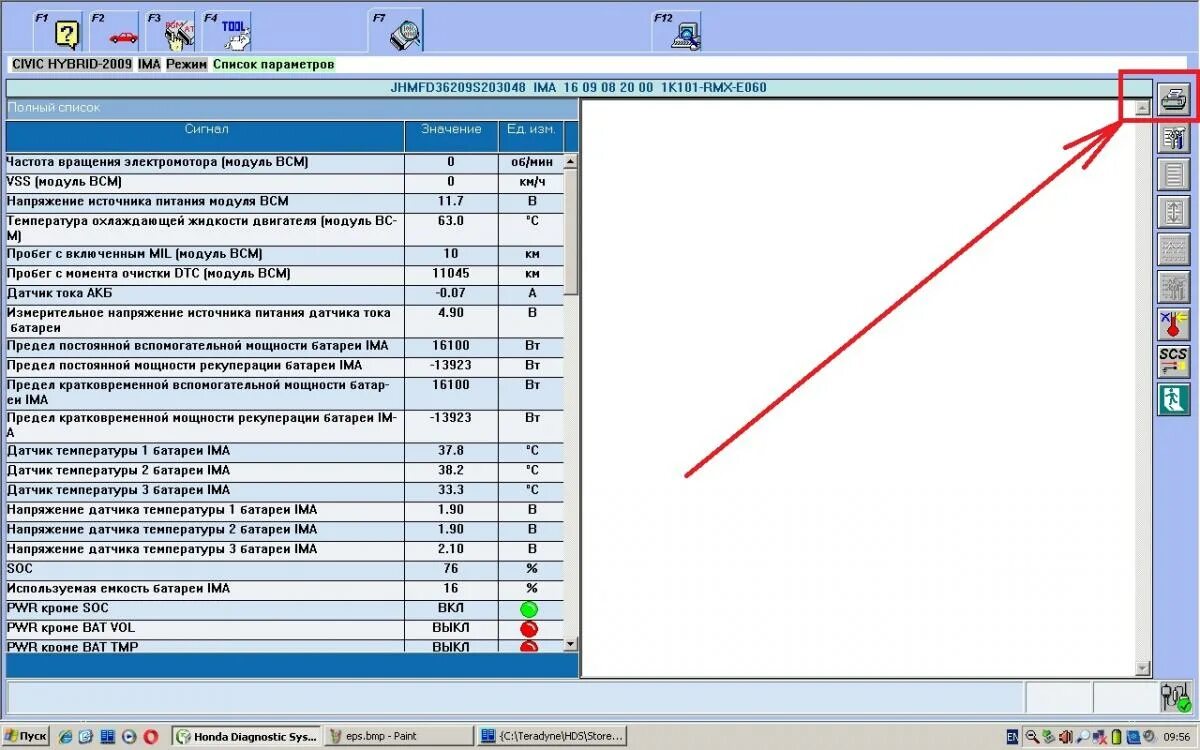The image size is (1200, 750).
Task: Click the green exit door icon
Action: [1174, 399]
